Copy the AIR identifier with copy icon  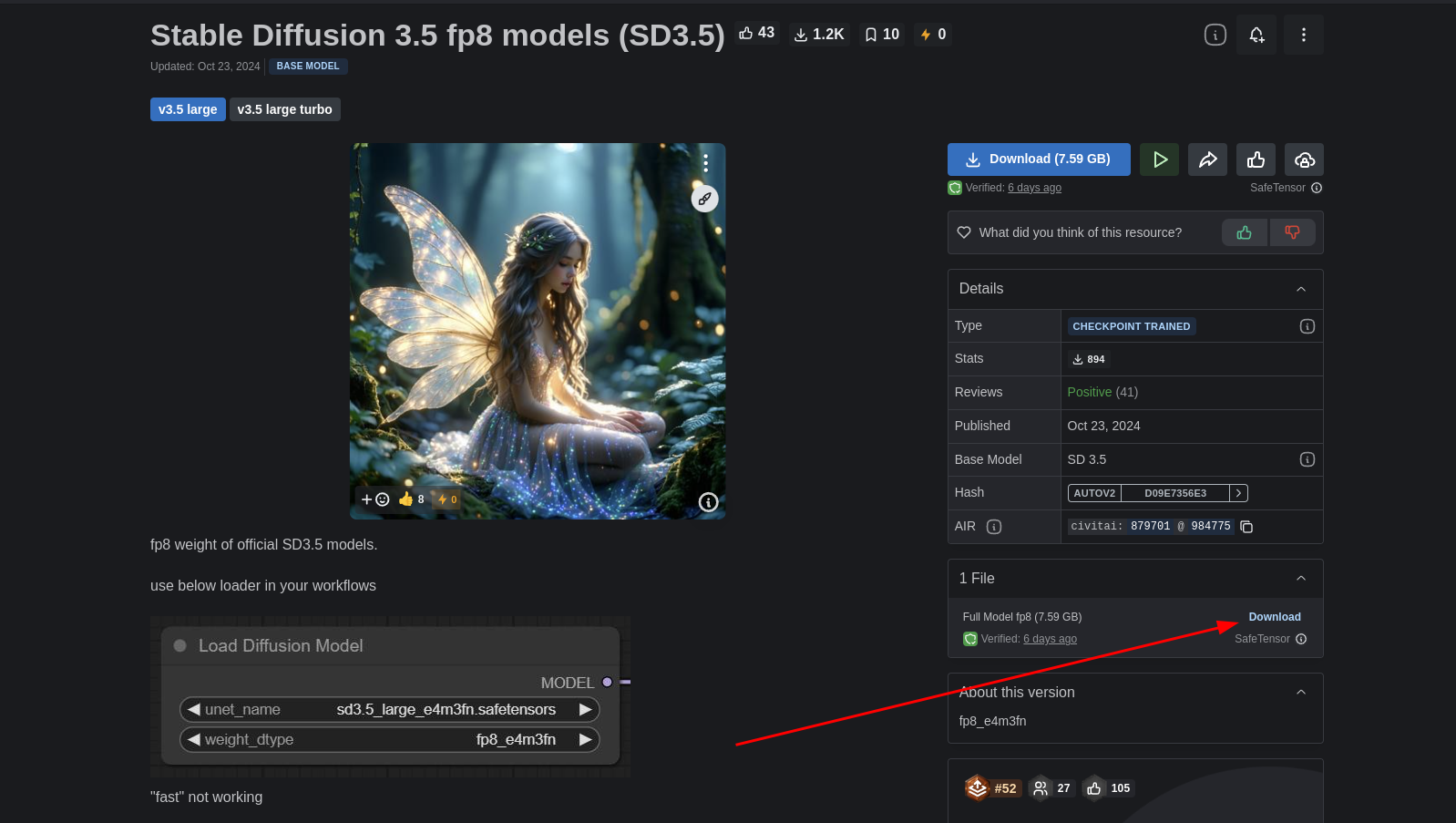(x=1246, y=527)
